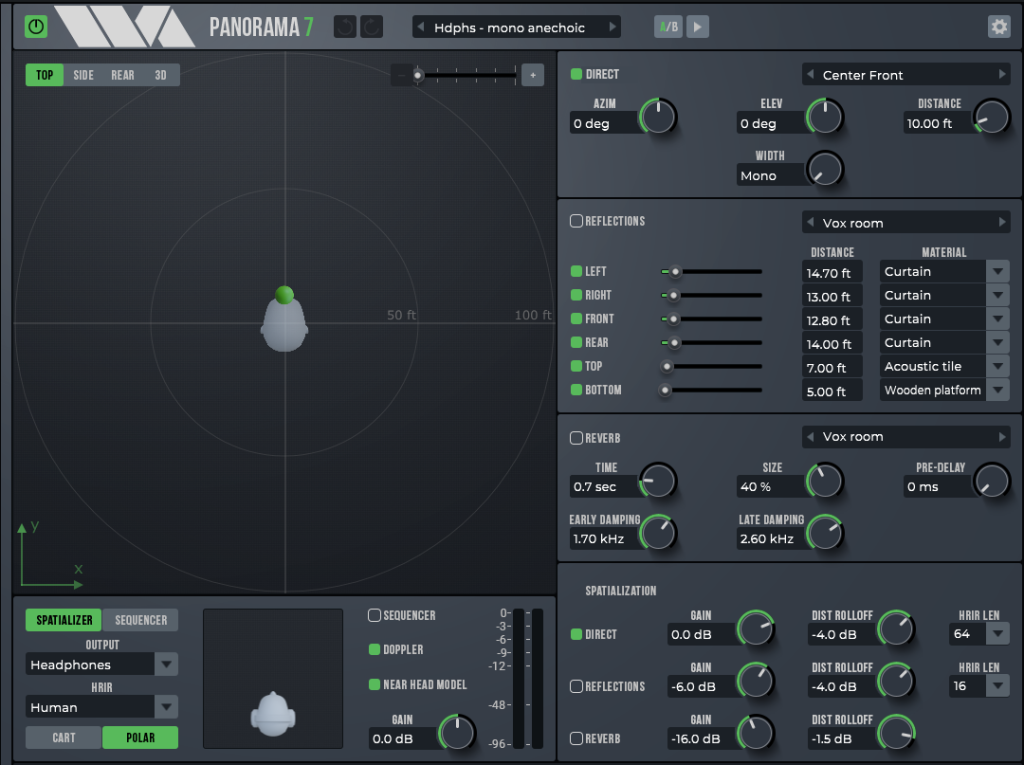Open FRONT wall material dropdown

(x=944, y=319)
